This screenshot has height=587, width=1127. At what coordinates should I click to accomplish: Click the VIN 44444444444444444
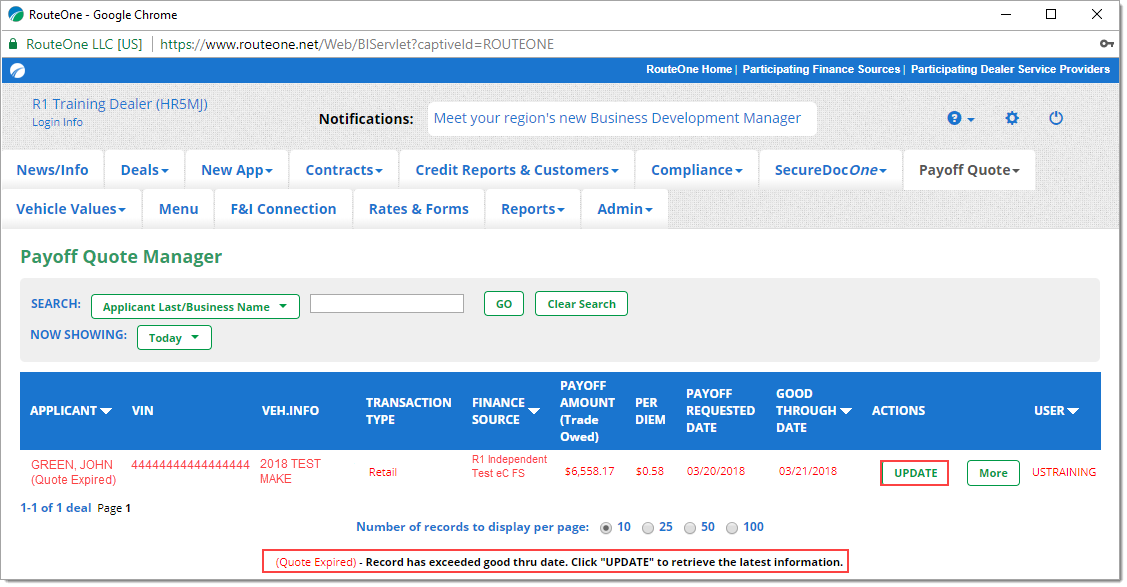pyautogui.click(x=190, y=465)
